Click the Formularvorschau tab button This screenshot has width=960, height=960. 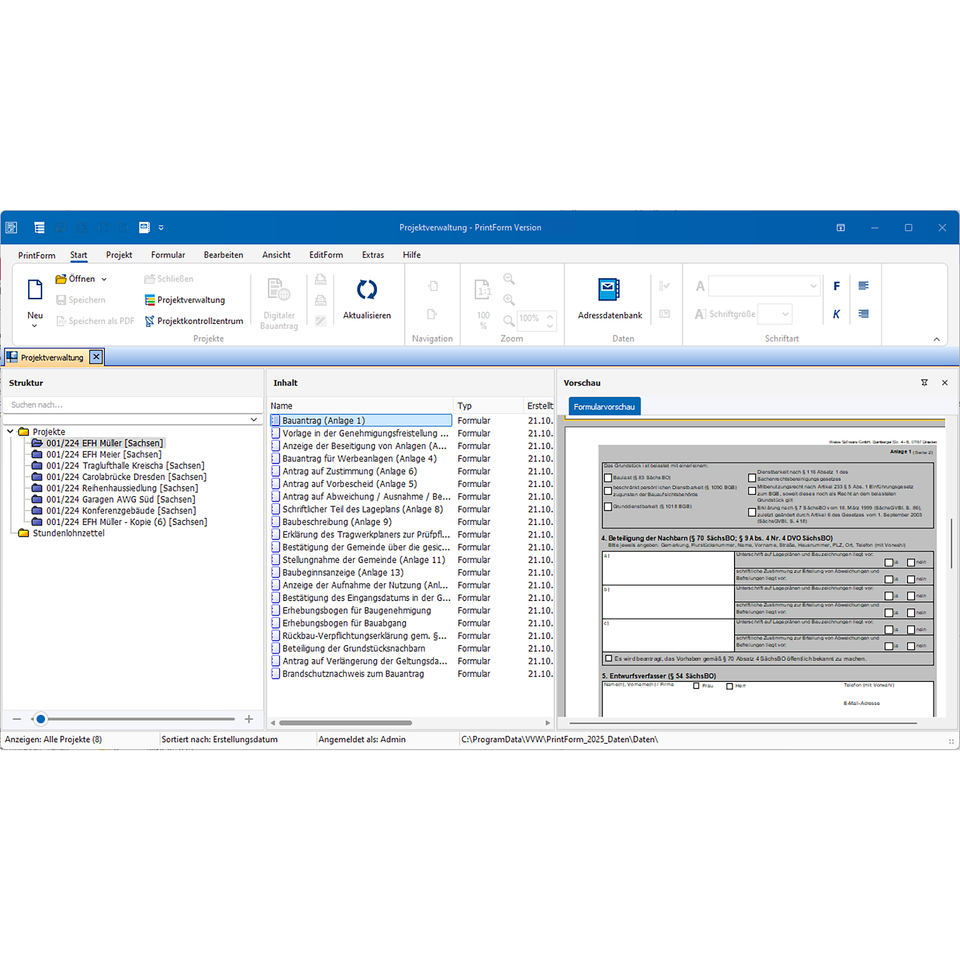(604, 407)
